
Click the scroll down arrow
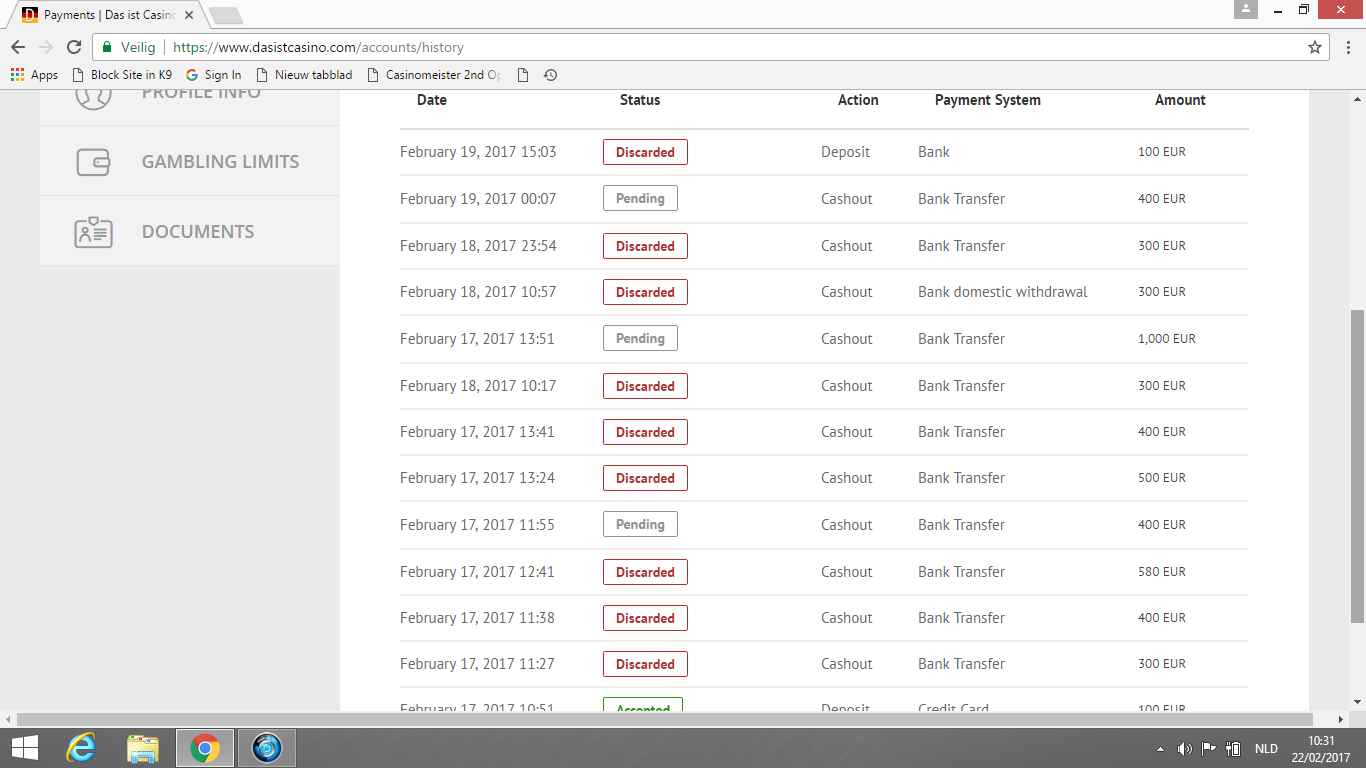click(1357, 702)
